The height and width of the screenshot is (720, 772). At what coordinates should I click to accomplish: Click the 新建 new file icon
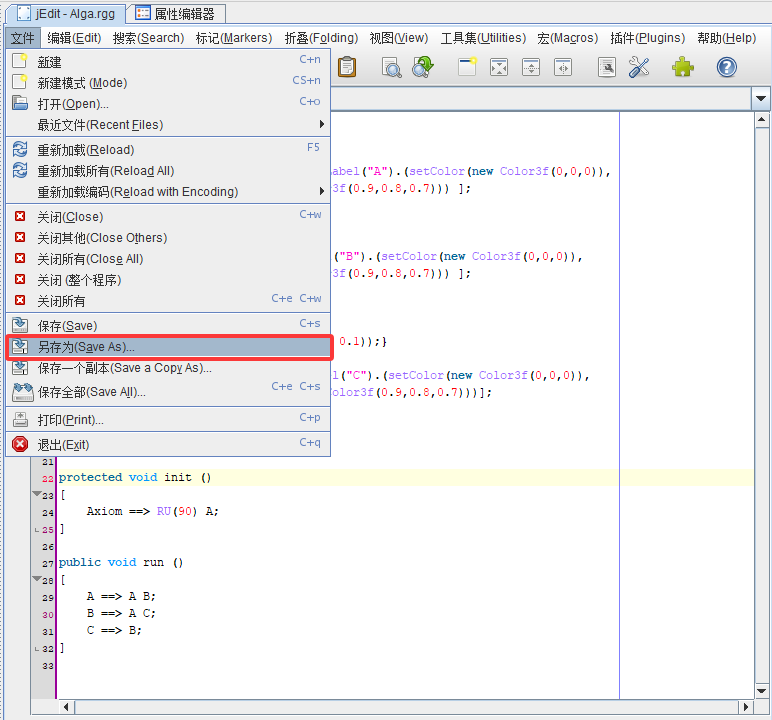pos(20,61)
